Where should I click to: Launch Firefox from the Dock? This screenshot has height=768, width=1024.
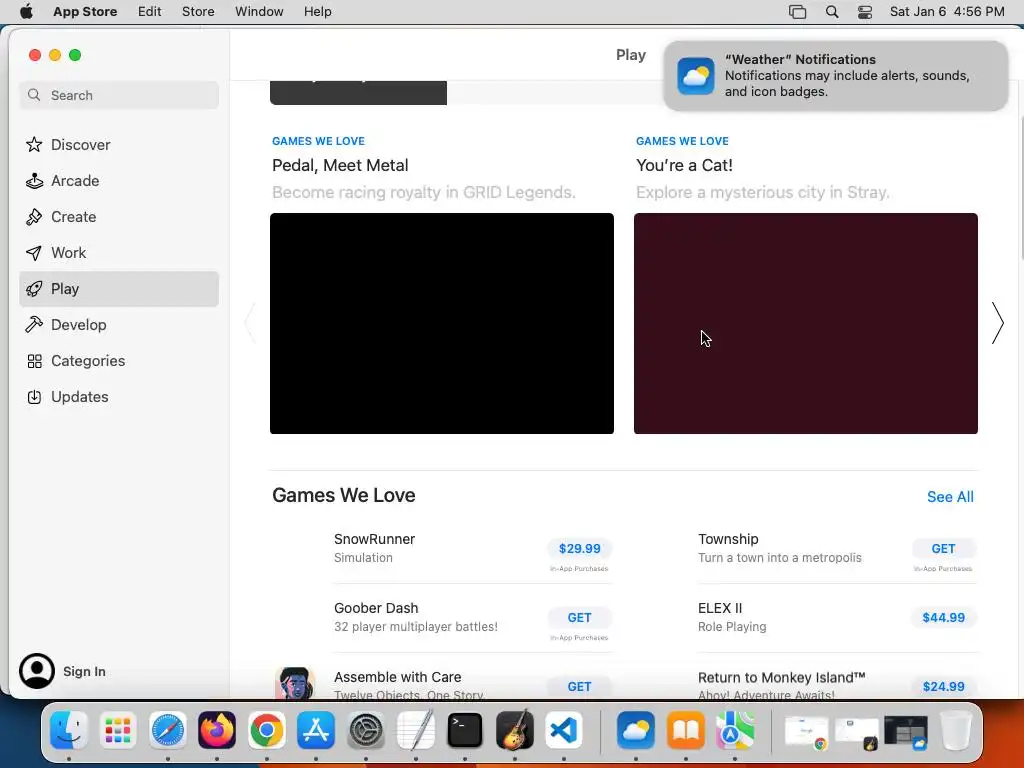coord(217,730)
